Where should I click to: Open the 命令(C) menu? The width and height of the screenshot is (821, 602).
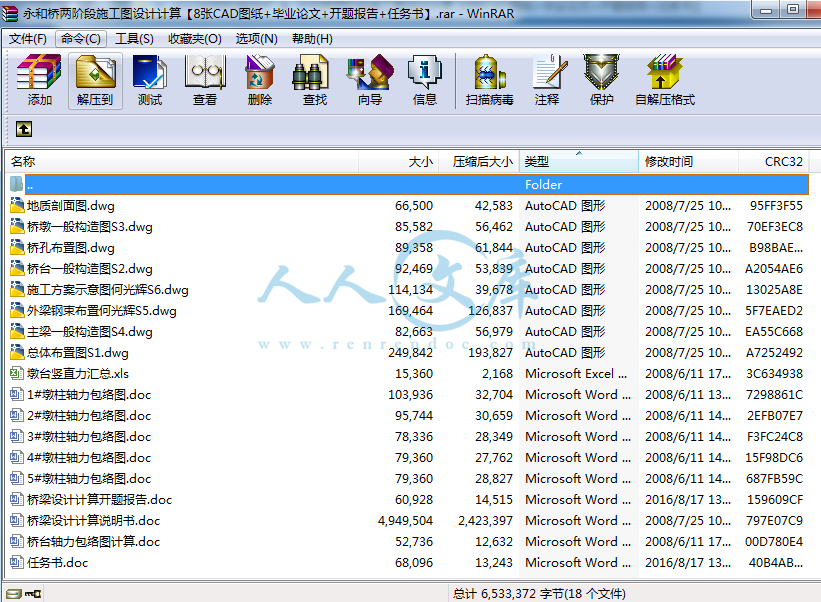pos(81,39)
